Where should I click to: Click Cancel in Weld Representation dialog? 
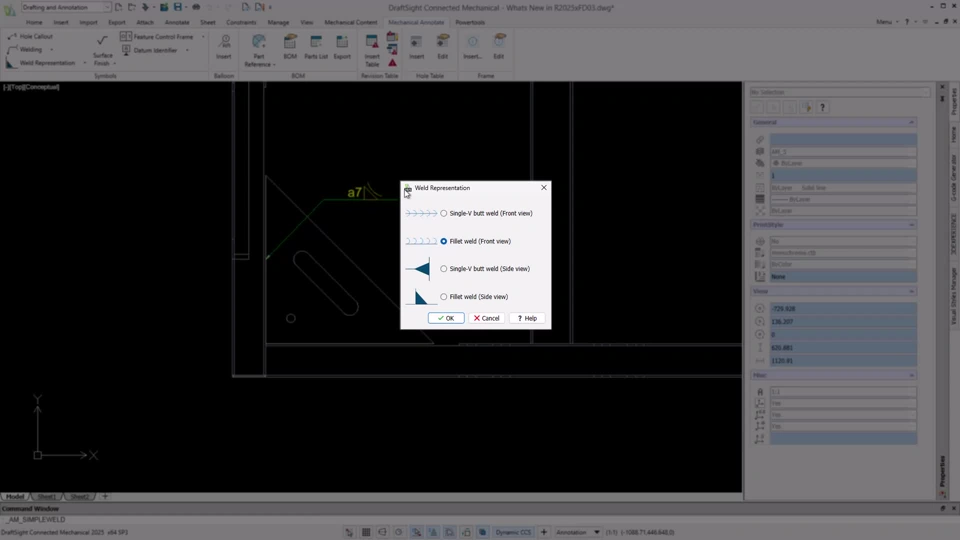point(487,318)
